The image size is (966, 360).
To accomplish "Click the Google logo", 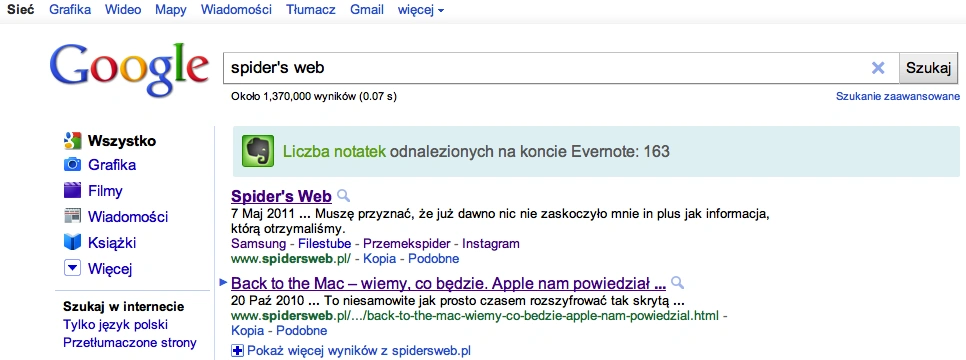I will click(x=129, y=70).
